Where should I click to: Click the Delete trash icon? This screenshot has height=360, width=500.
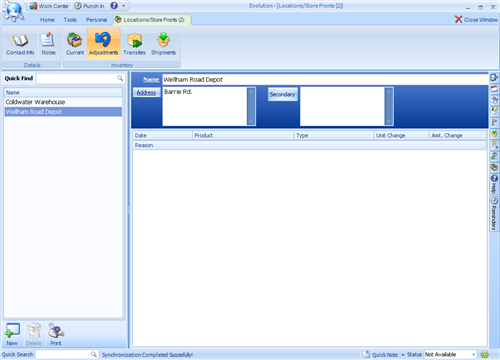pos(34,334)
